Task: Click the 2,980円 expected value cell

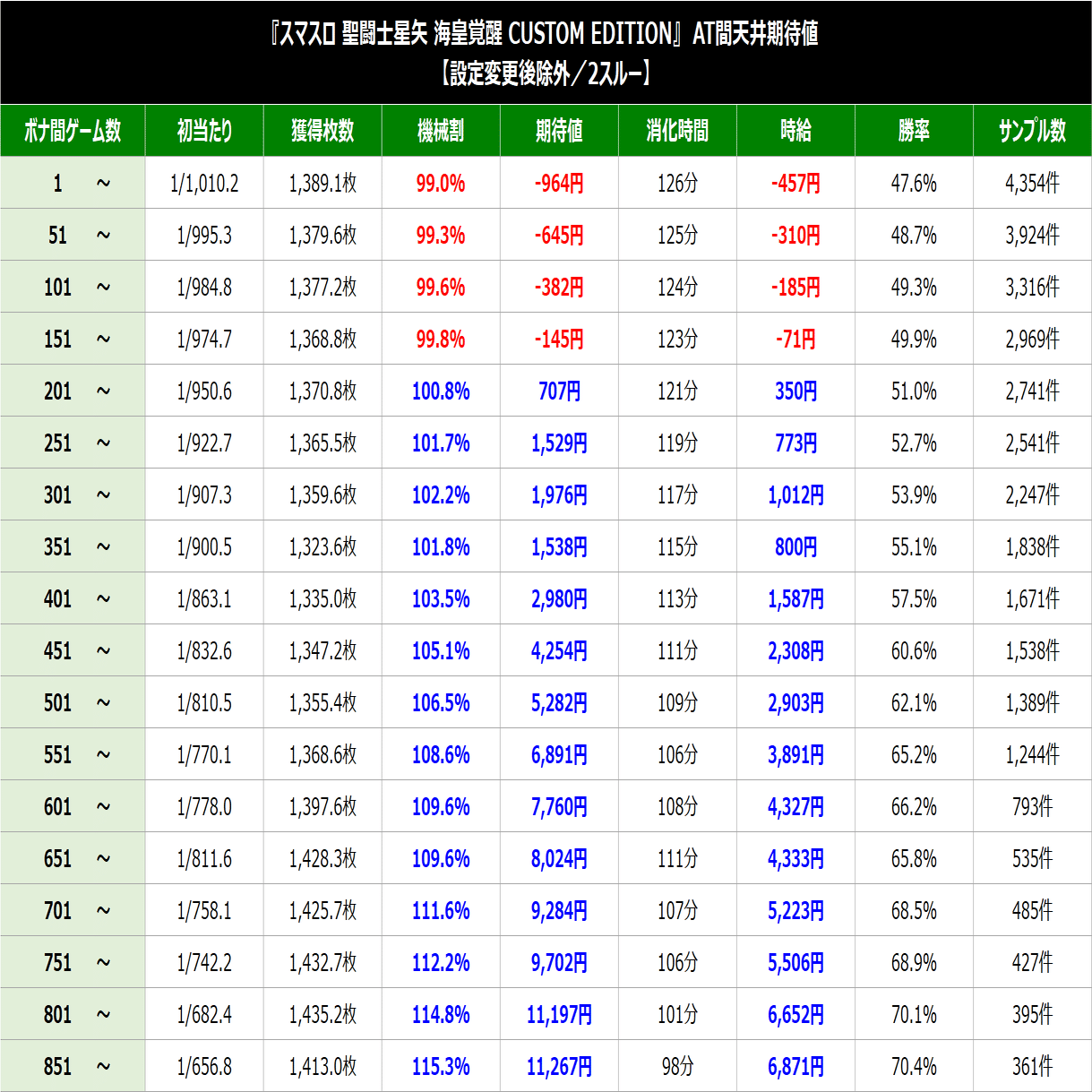Action: coord(559,599)
